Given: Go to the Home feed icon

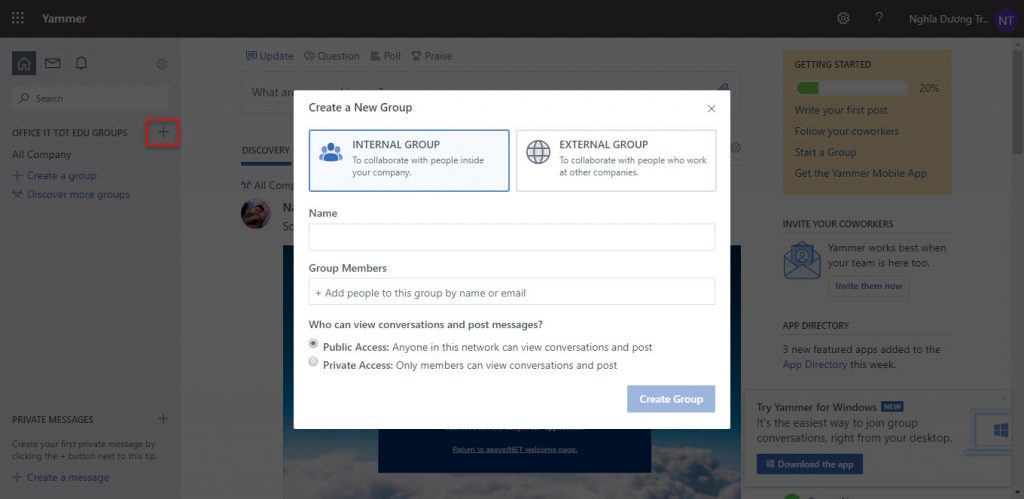Looking at the screenshot, I should tap(24, 63).
